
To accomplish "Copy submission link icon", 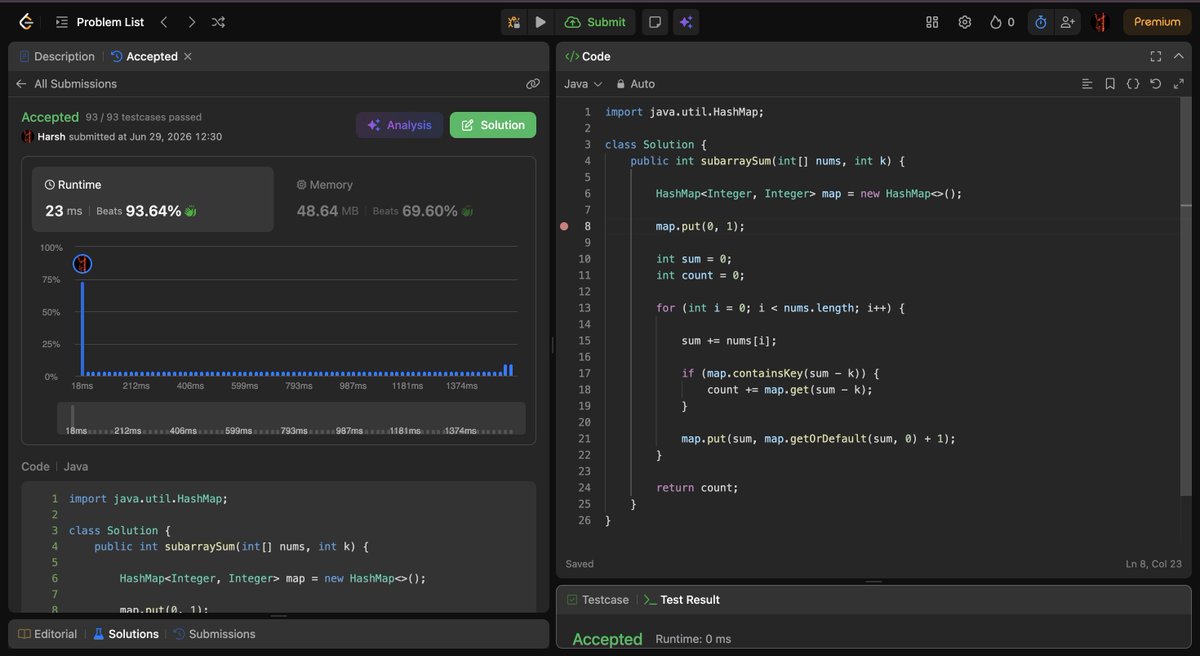I will (533, 84).
